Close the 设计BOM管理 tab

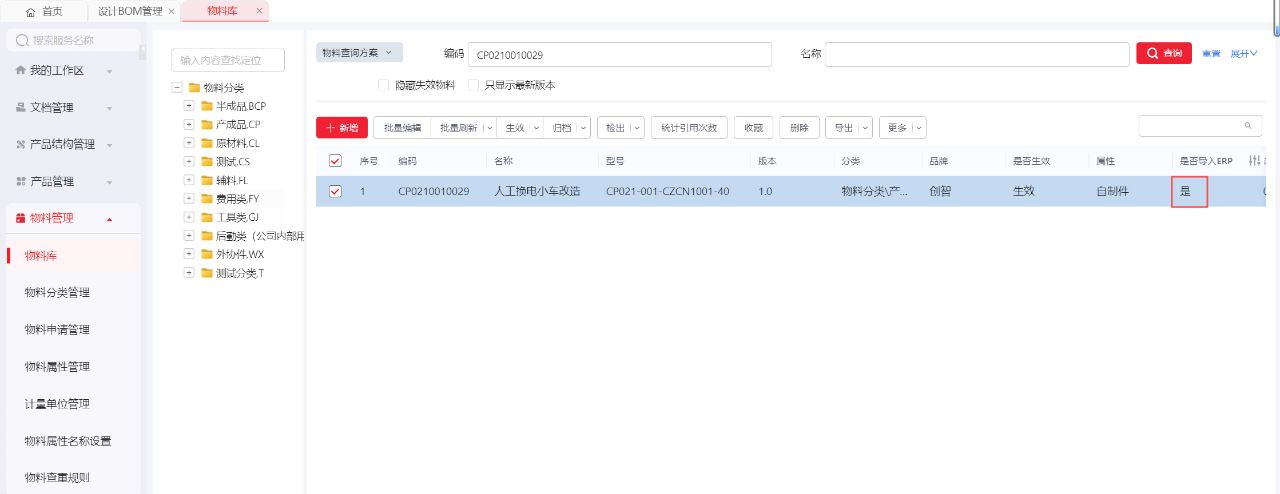171,11
